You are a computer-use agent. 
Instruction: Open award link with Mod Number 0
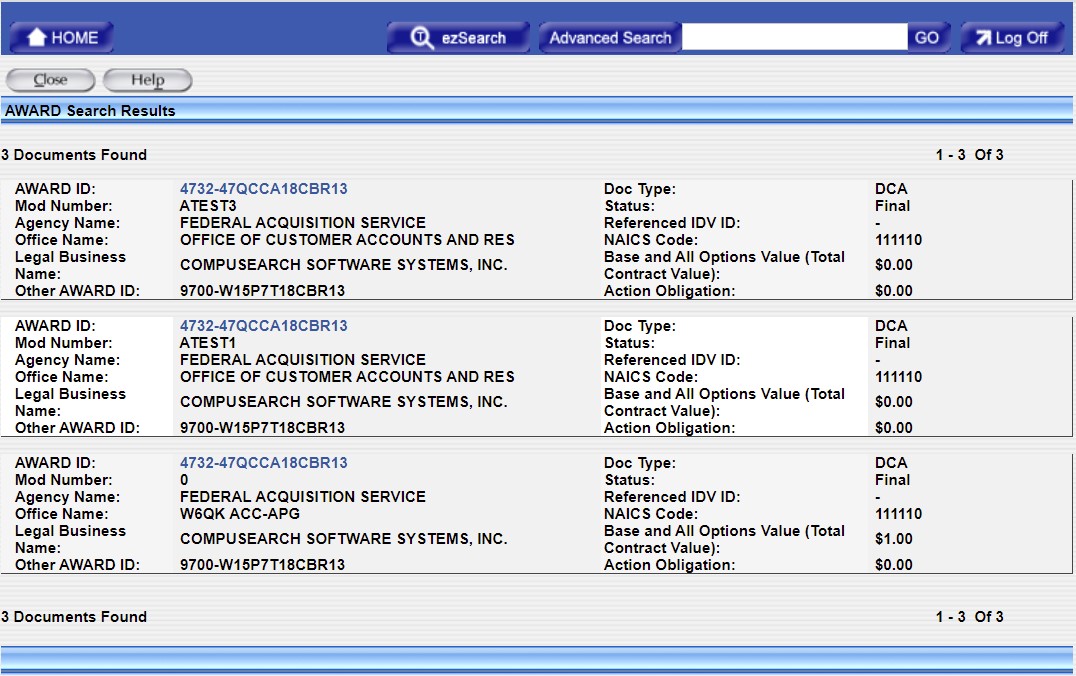point(264,463)
